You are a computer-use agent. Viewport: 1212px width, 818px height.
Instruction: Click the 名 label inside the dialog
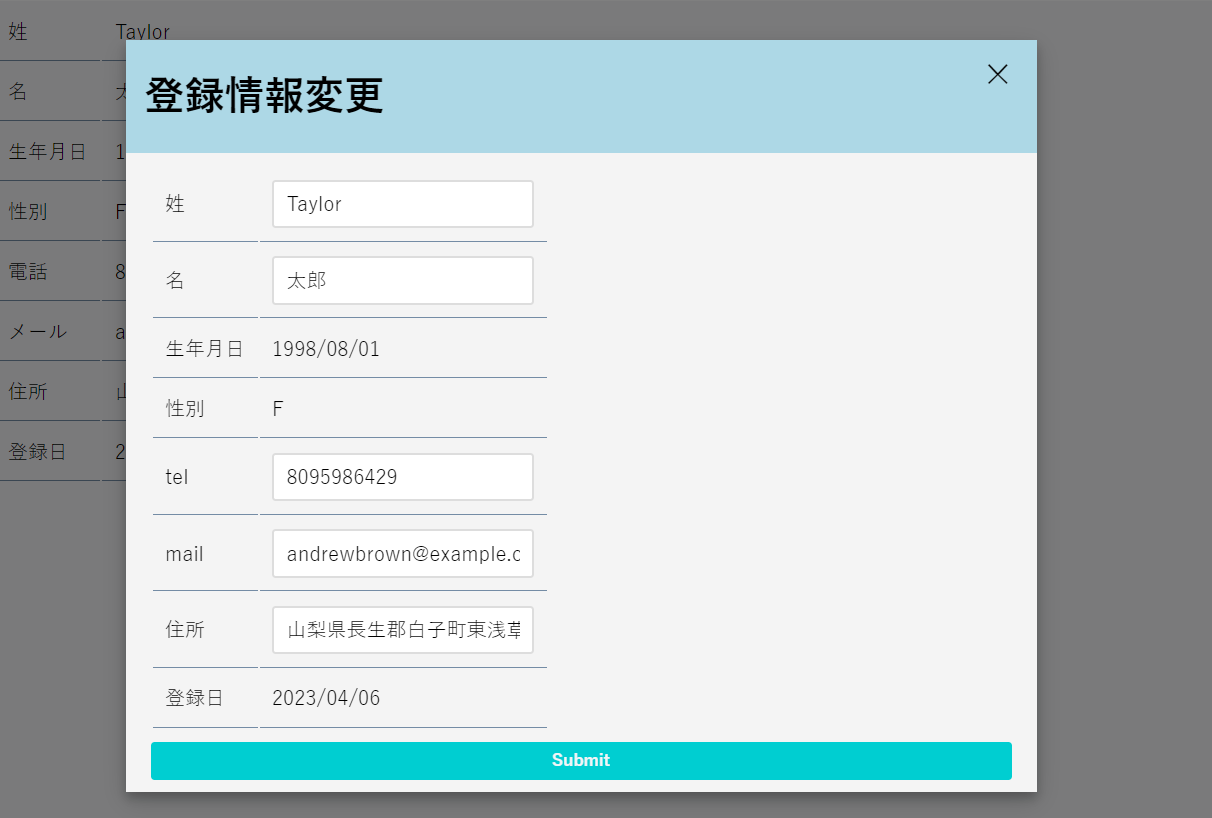tap(175, 281)
